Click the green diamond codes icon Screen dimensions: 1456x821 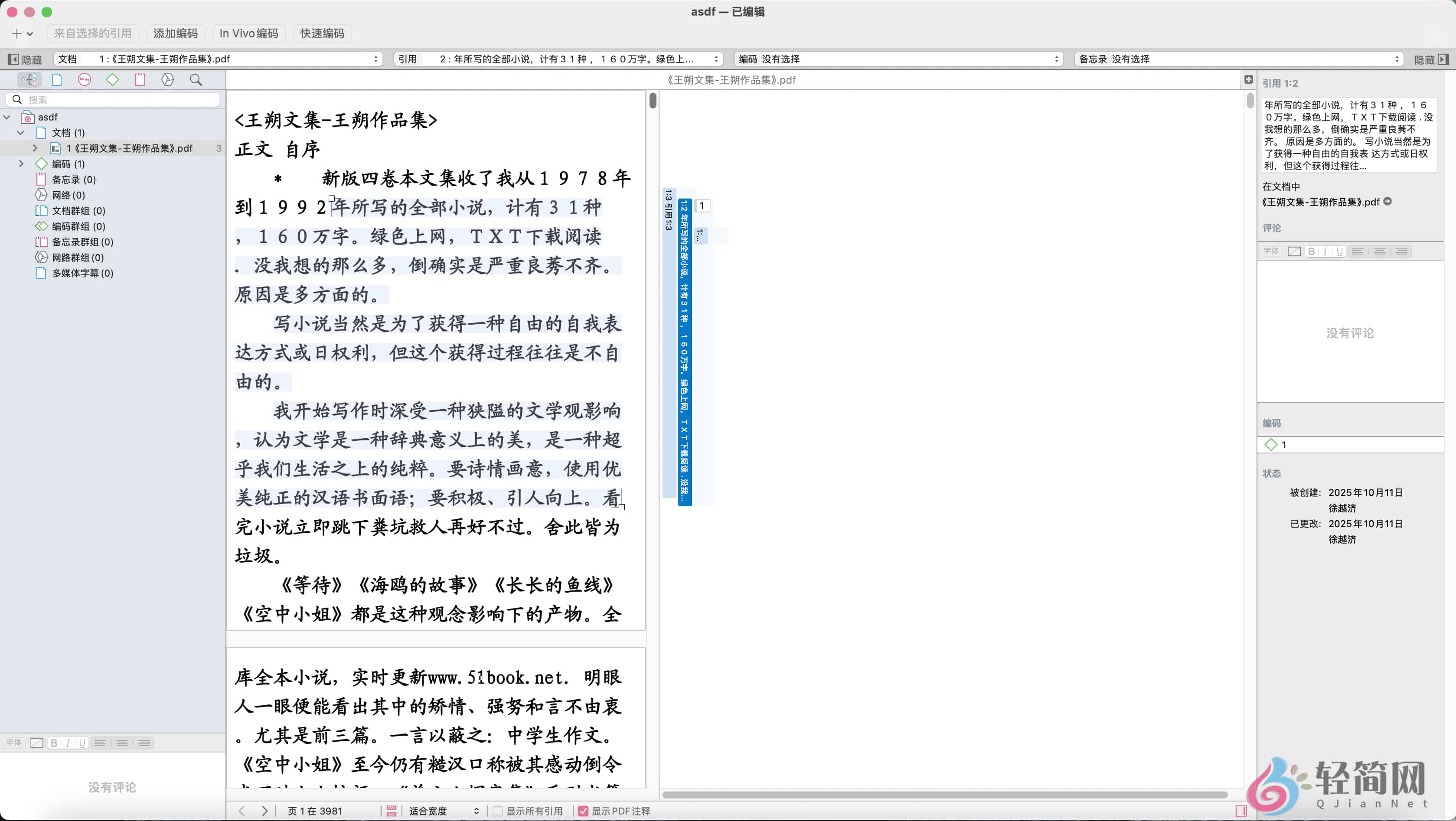112,80
